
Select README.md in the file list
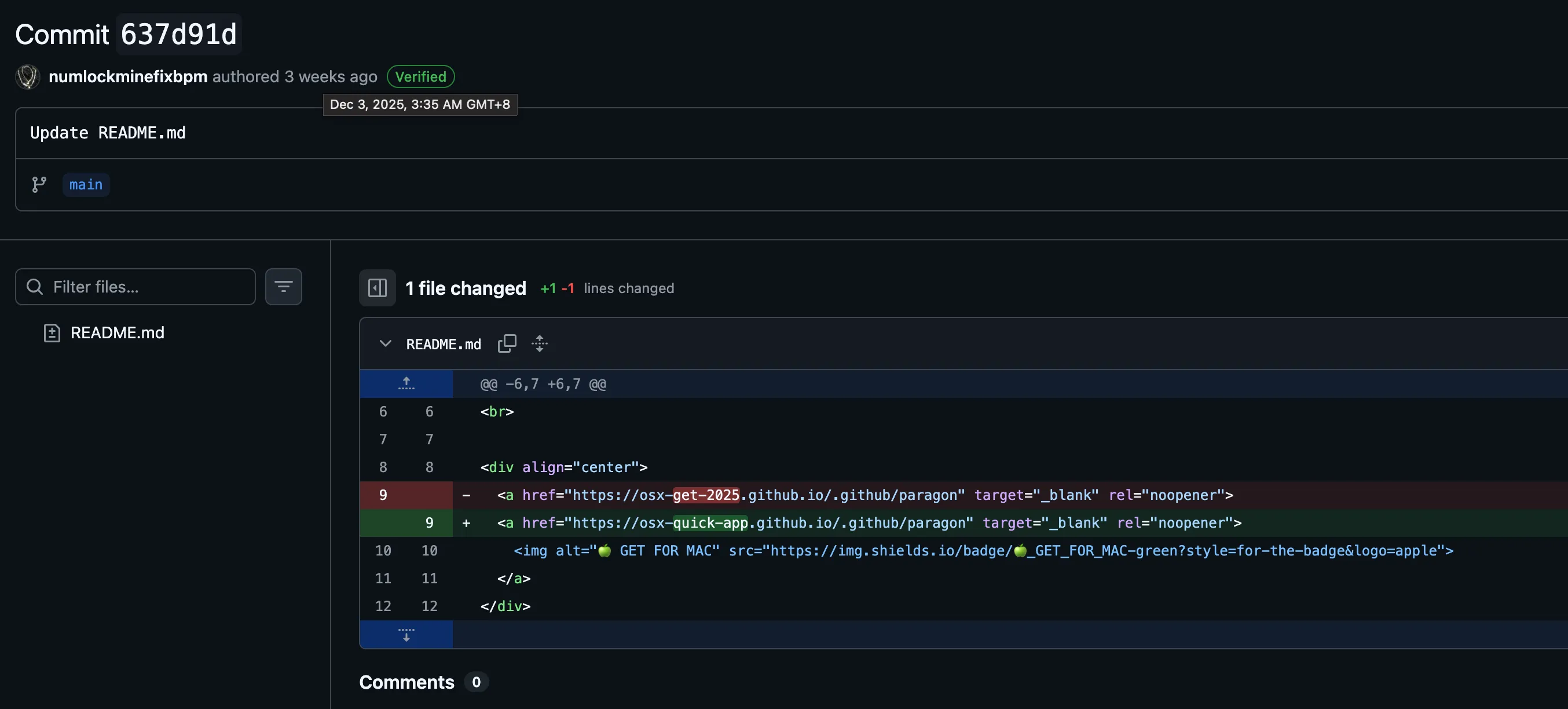click(117, 332)
